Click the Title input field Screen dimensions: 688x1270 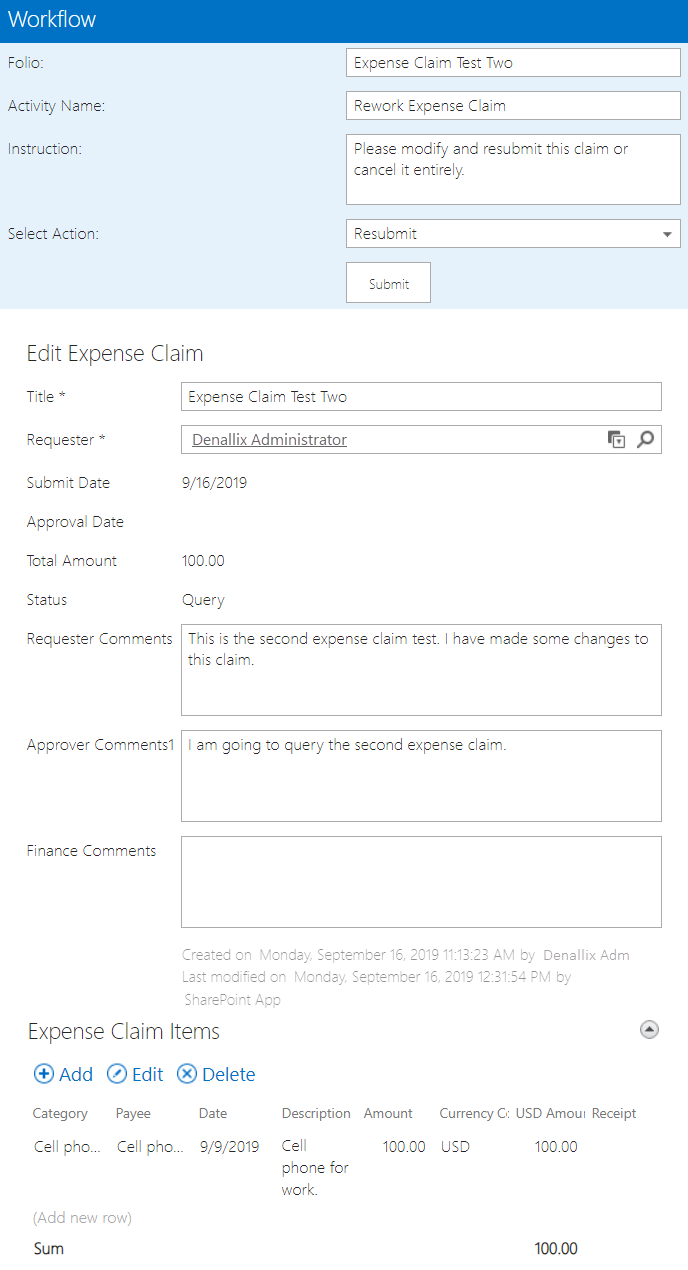pyautogui.click(x=421, y=397)
